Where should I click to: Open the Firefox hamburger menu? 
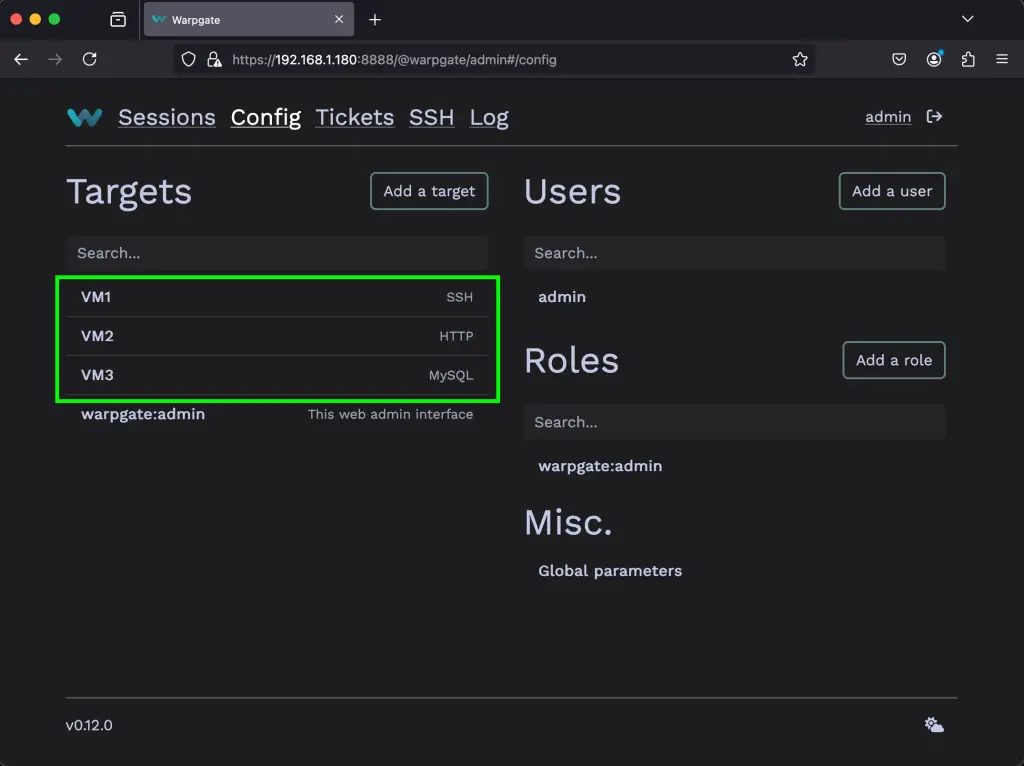point(1003,59)
